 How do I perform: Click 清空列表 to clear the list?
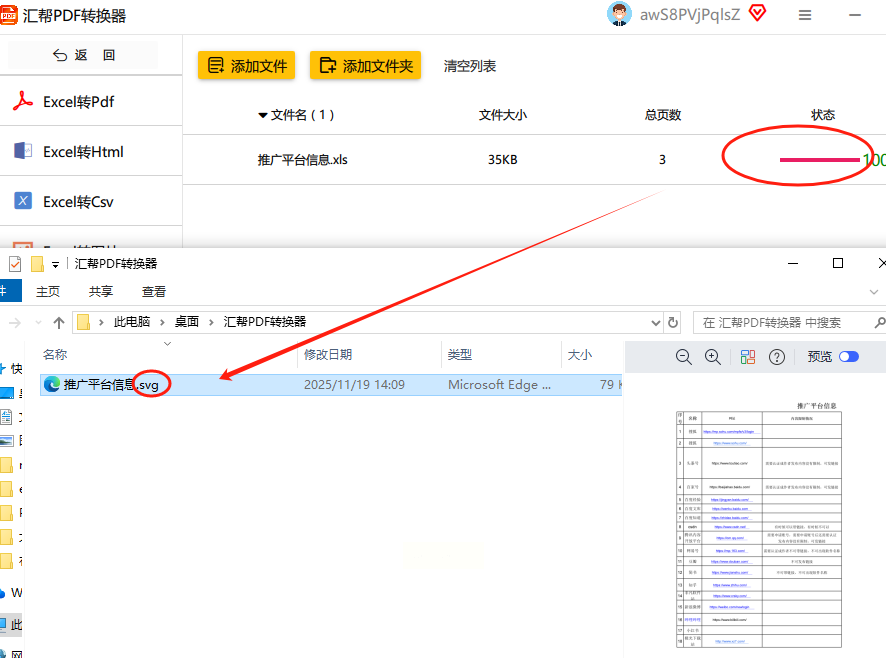(x=470, y=66)
